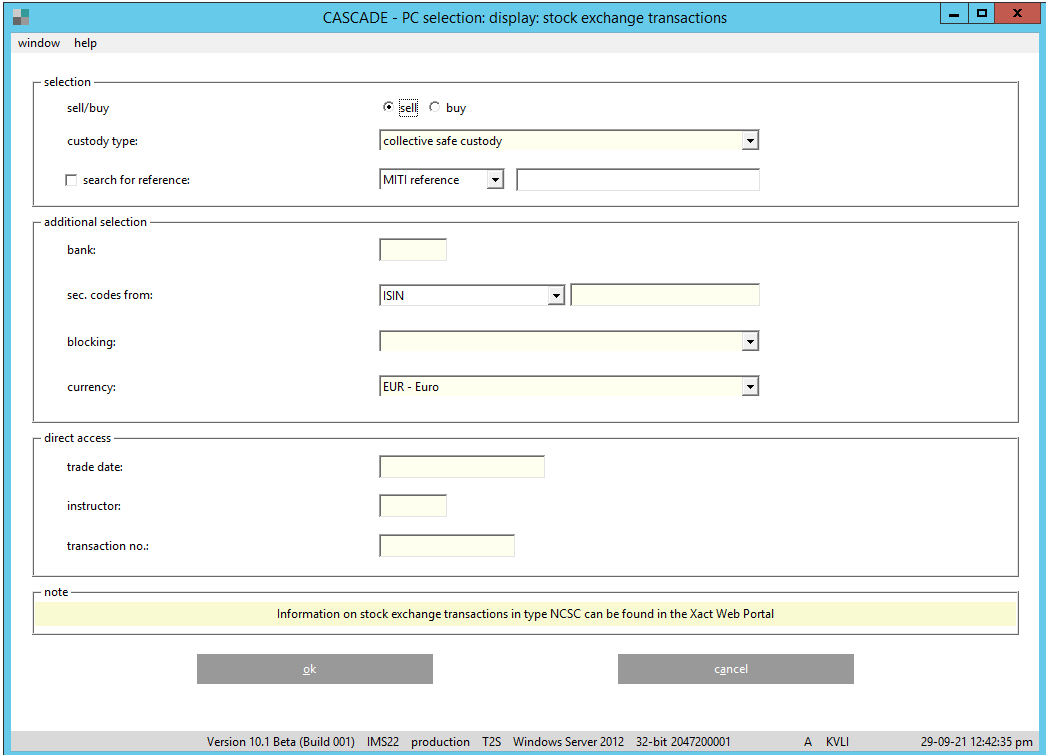Open the MITI reference dropdown

pyautogui.click(x=495, y=180)
